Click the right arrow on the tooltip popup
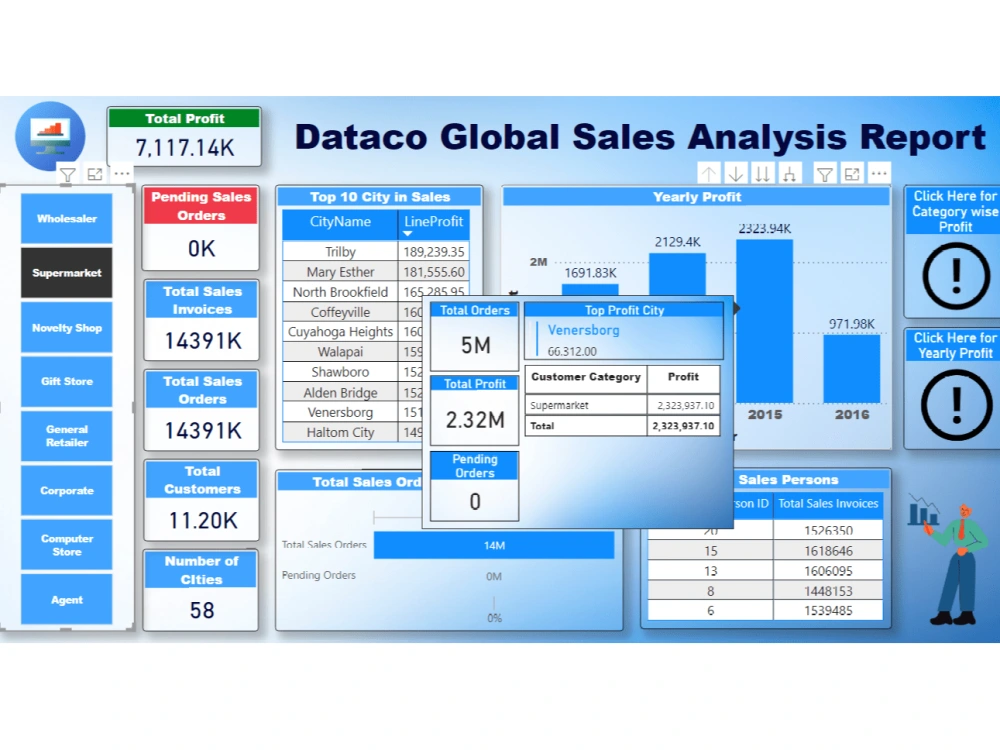1000x750 pixels. pyautogui.click(x=736, y=309)
